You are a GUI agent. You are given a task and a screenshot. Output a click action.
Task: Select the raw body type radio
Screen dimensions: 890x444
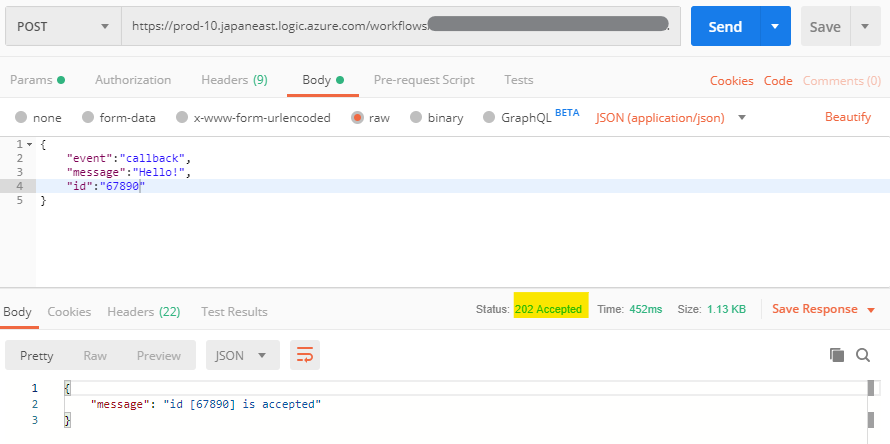357,117
